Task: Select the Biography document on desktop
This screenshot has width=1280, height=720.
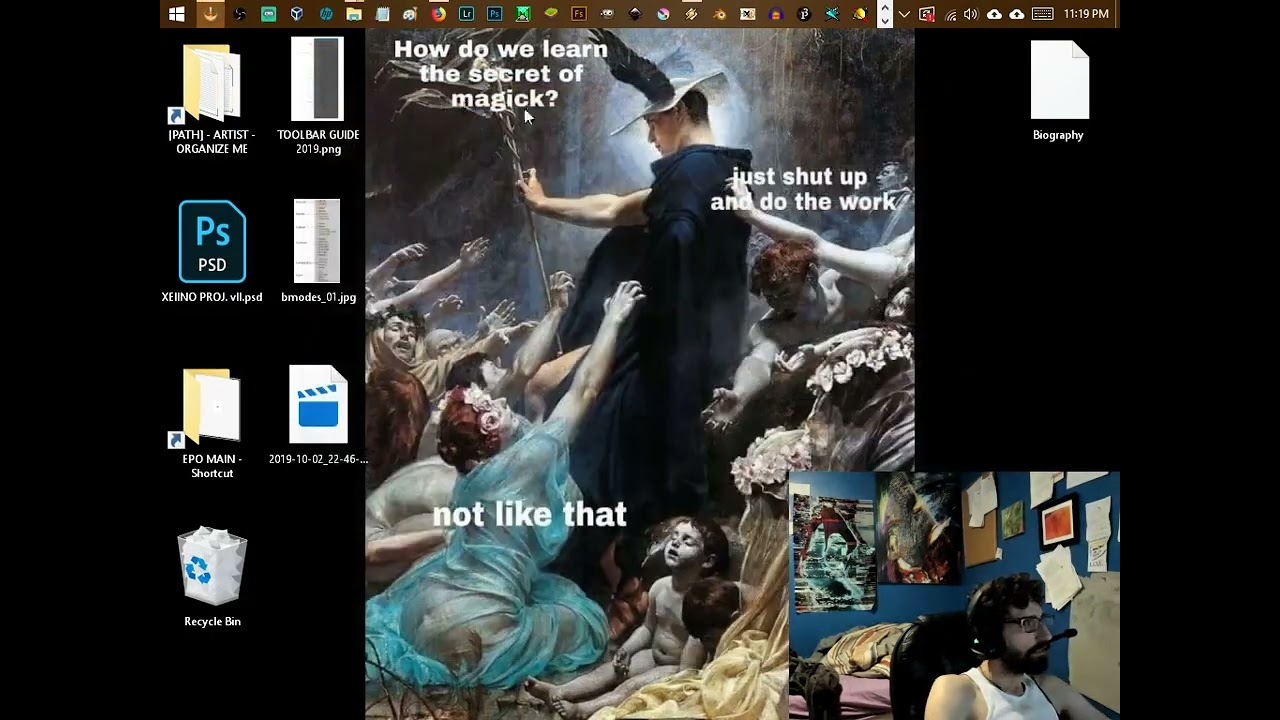Action: tap(1058, 91)
